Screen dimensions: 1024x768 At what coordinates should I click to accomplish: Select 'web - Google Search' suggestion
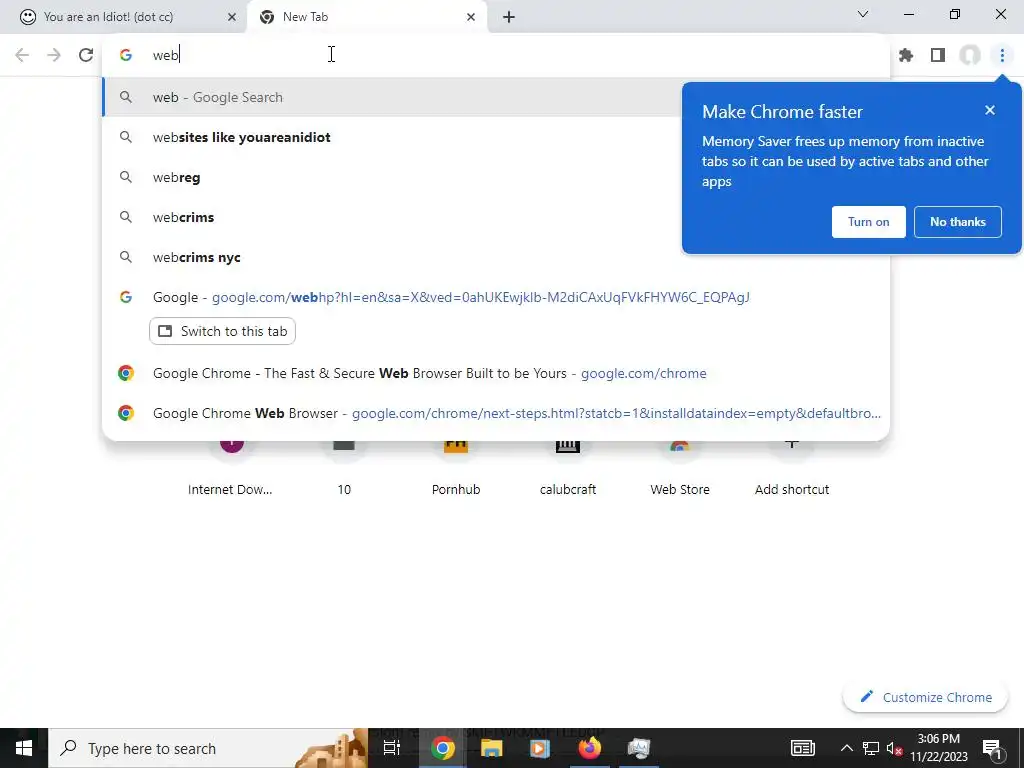(x=392, y=97)
